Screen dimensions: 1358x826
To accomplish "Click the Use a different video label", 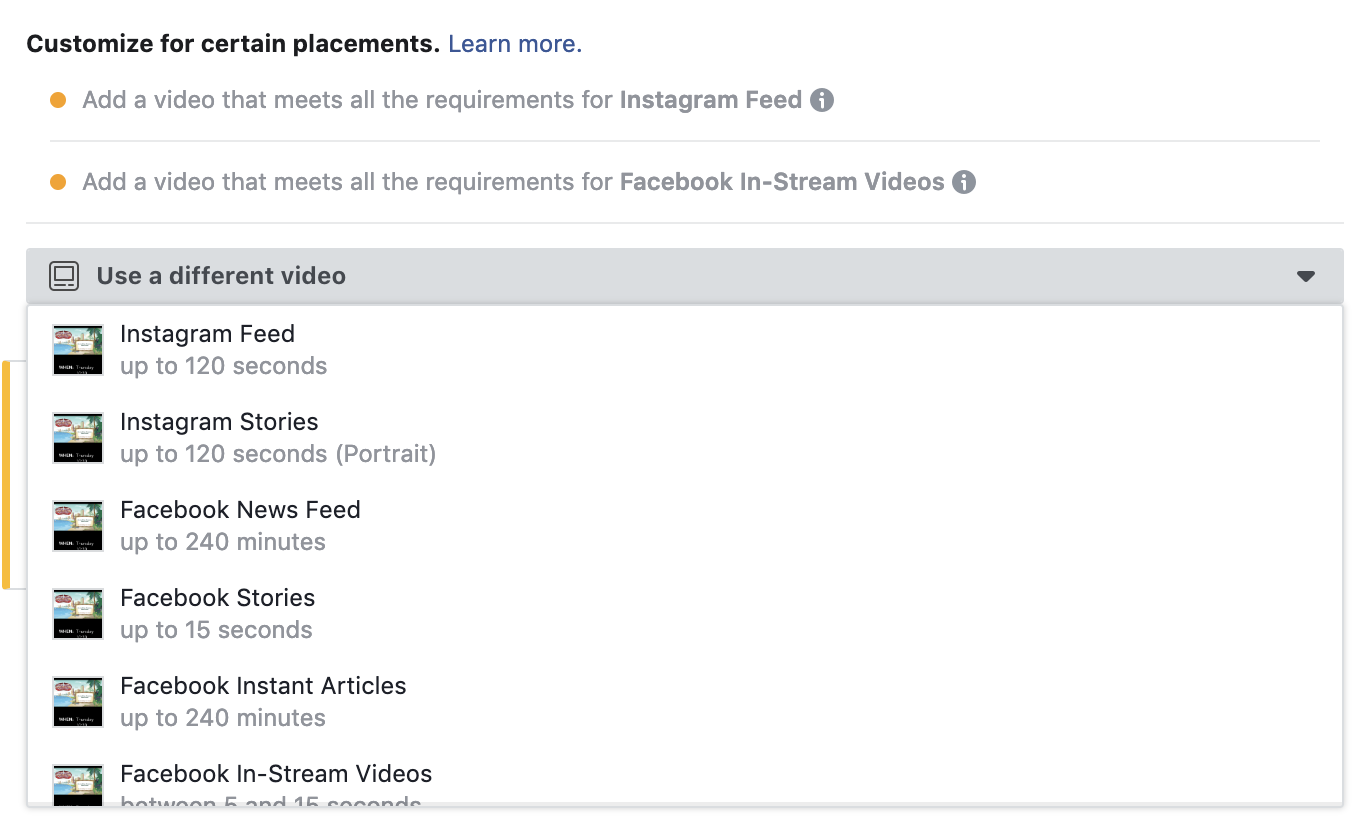I will 221,276.
